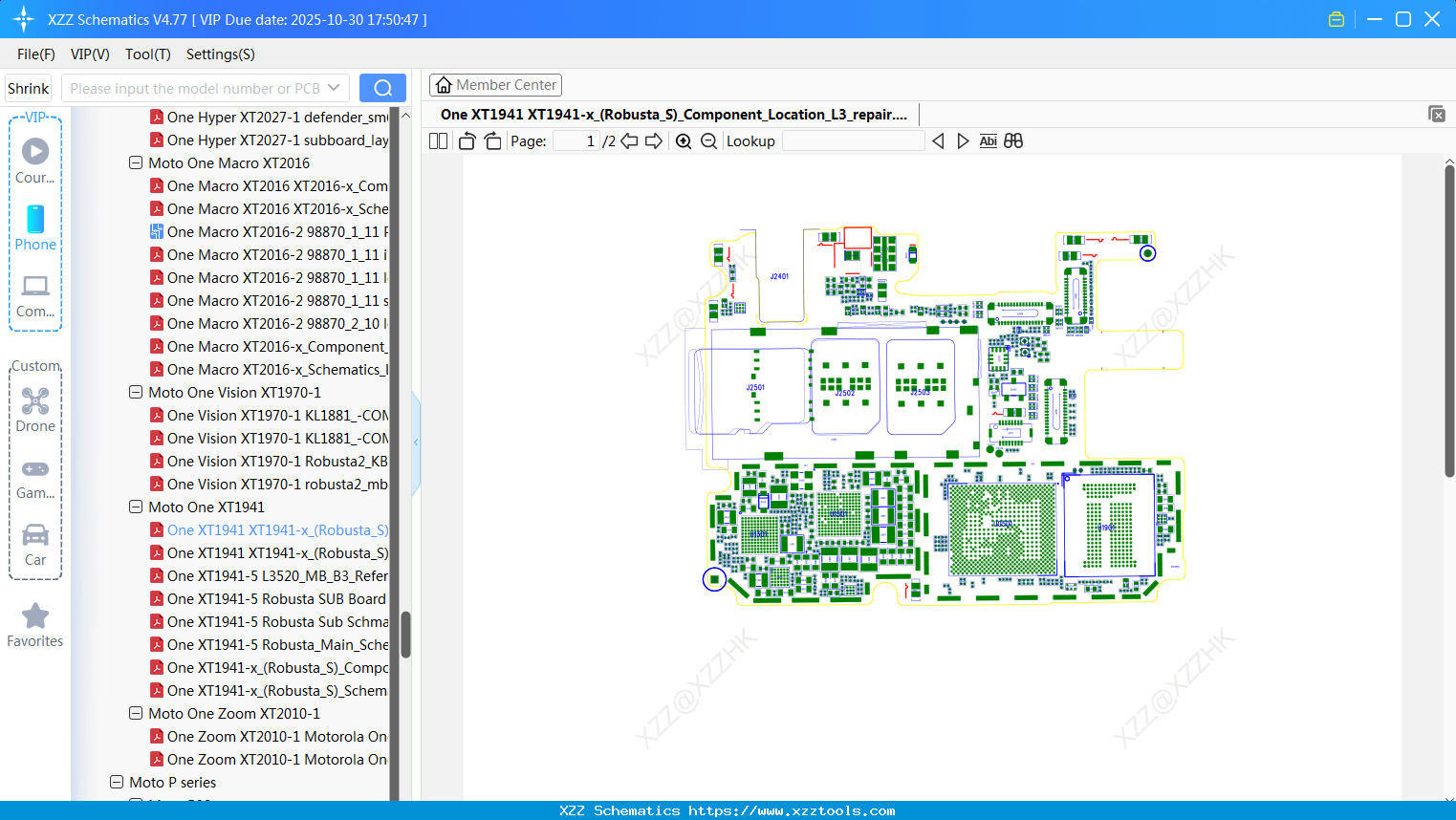Click the zoom out magnifier icon
The height and width of the screenshot is (820, 1456).
(x=708, y=141)
